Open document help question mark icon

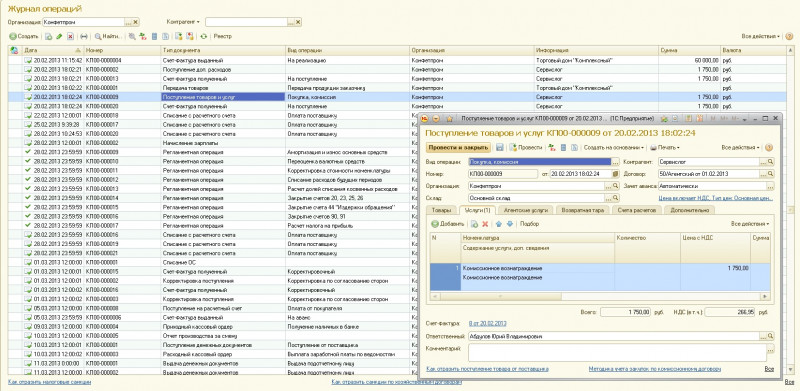[768, 148]
